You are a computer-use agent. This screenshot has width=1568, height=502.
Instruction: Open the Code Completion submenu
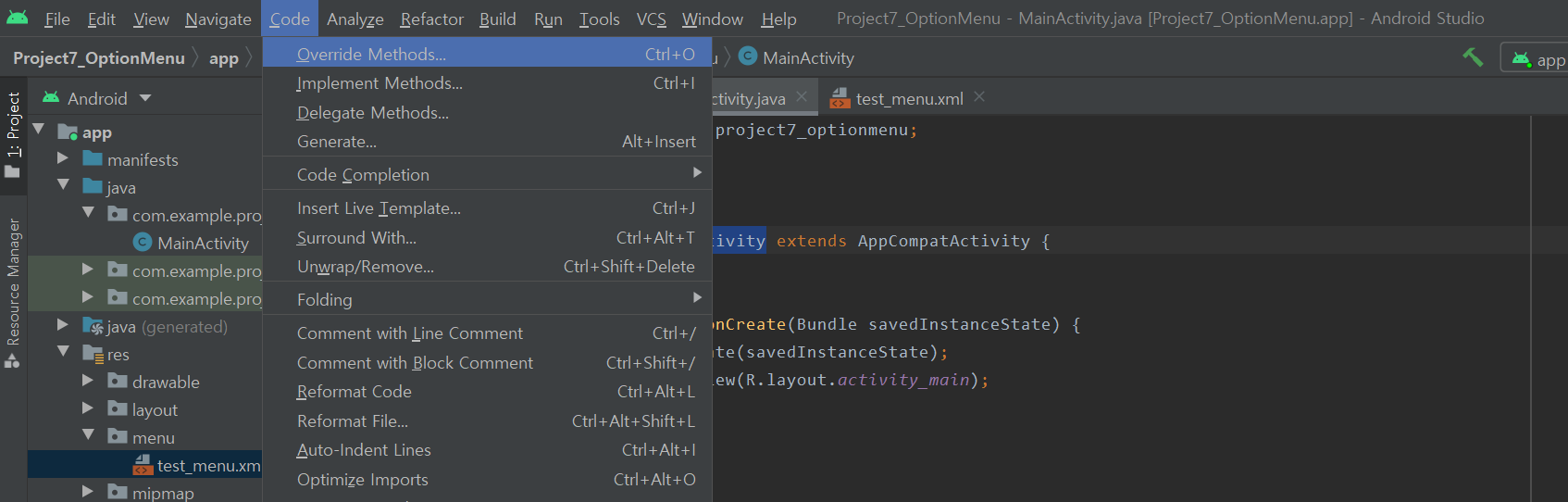487,174
